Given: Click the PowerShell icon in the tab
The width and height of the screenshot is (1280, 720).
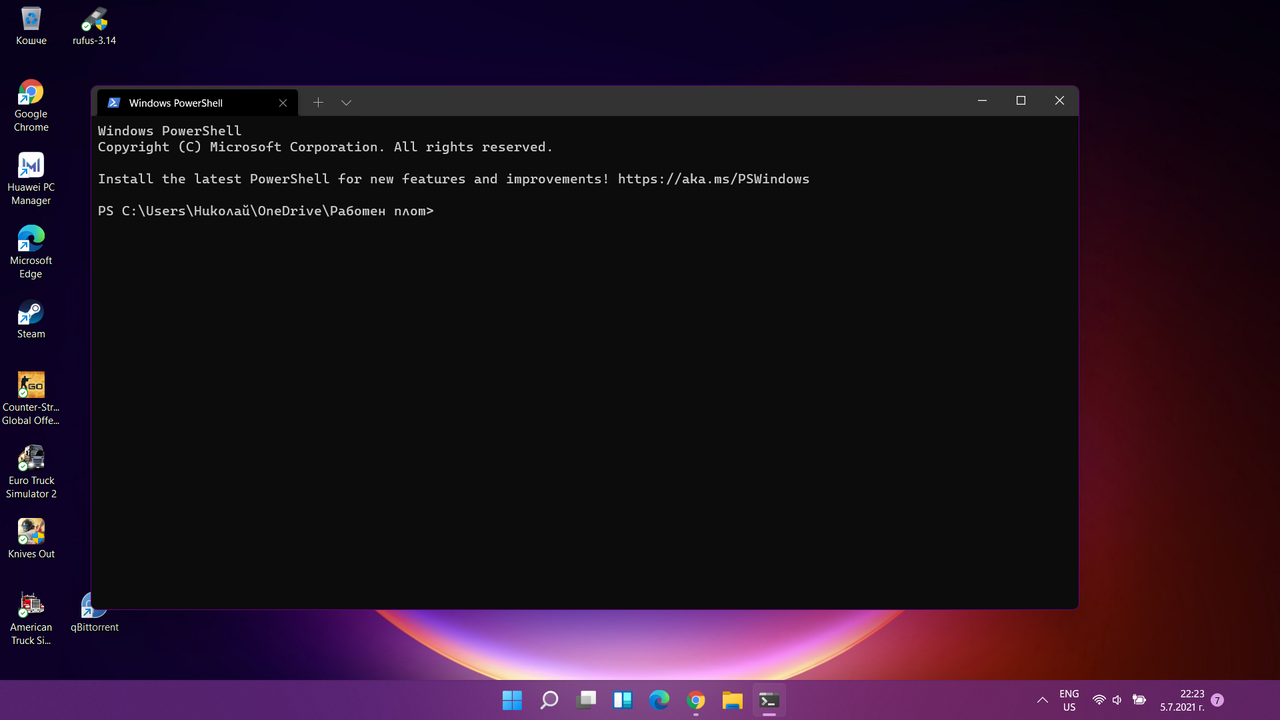Looking at the screenshot, I should pyautogui.click(x=114, y=103).
